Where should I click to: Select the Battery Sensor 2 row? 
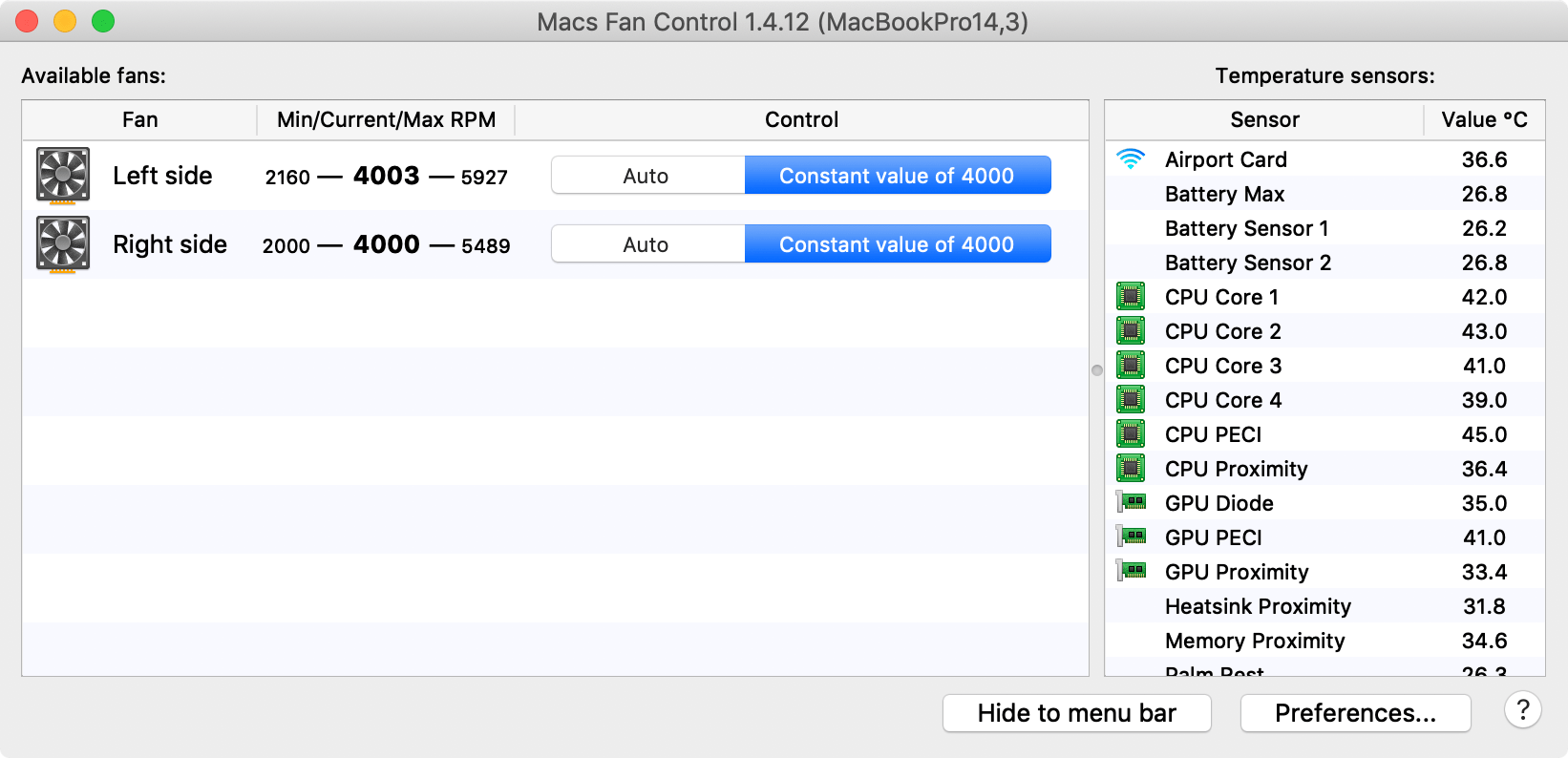coord(1324,263)
